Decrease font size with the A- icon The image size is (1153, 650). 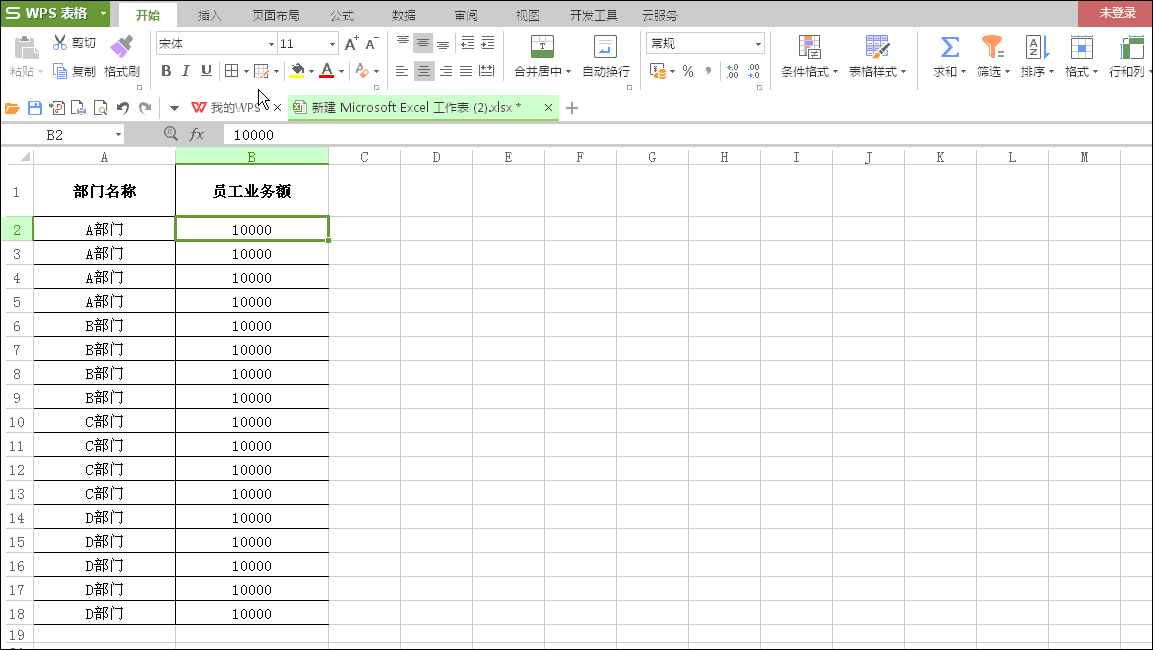pyautogui.click(x=372, y=43)
